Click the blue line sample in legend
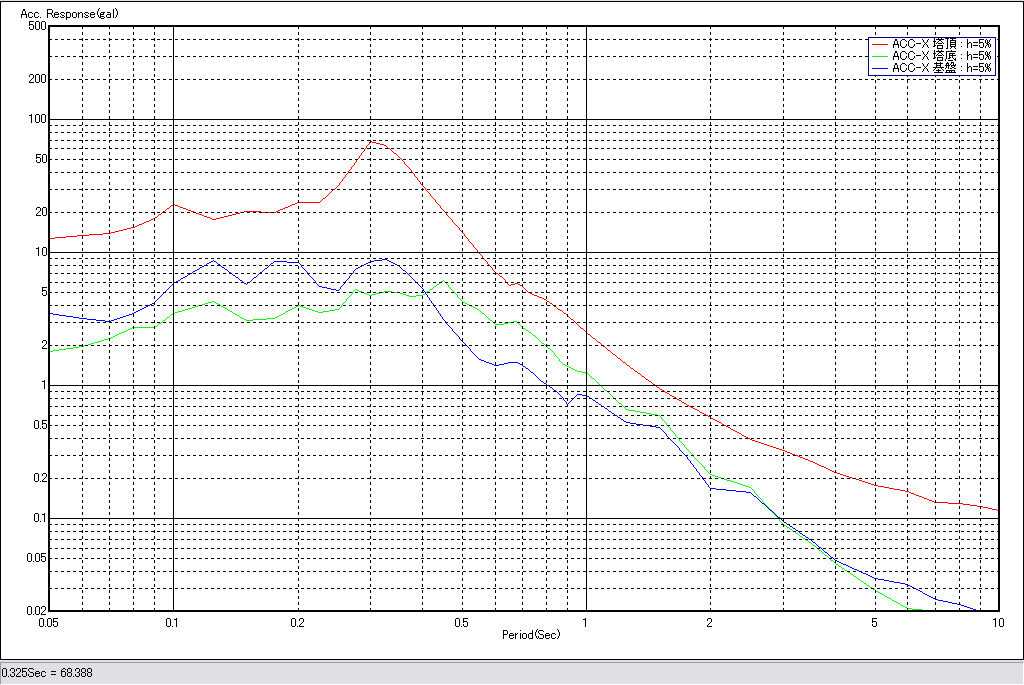Image resolution: width=1024 pixels, height=685 pixels. (880, 68)
